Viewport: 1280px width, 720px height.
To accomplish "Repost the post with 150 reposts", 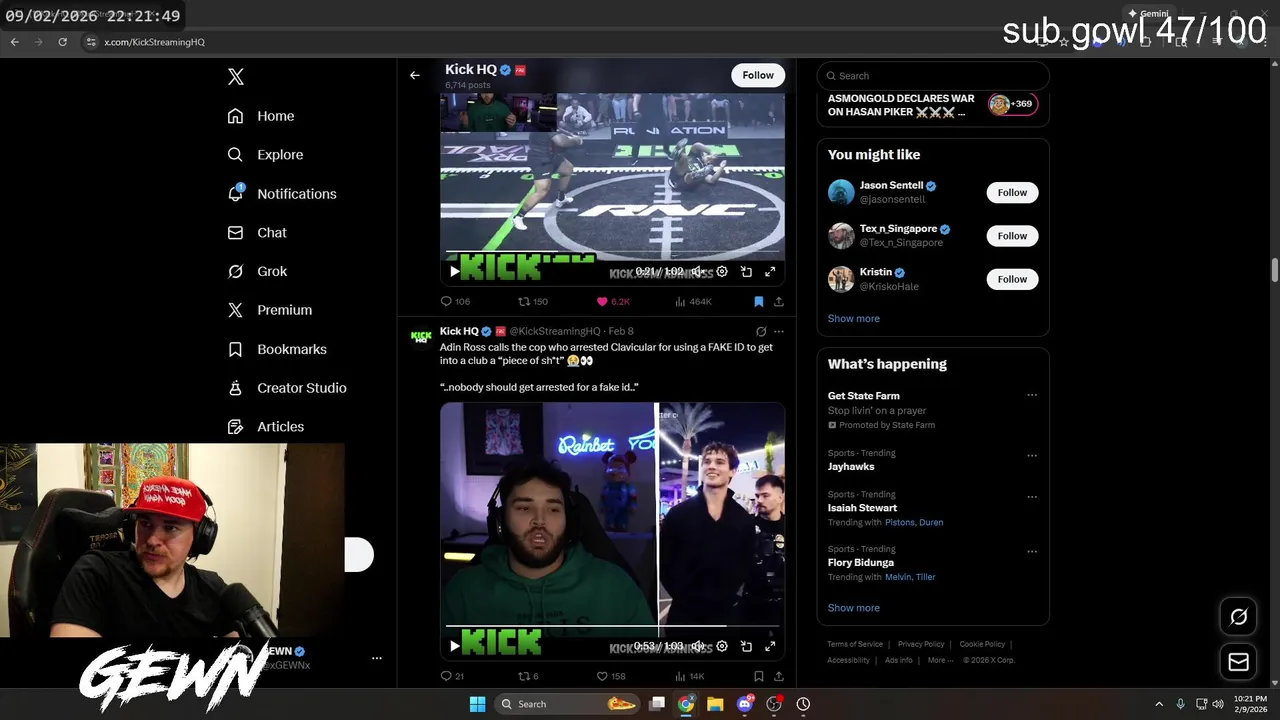I will [533, 301].
